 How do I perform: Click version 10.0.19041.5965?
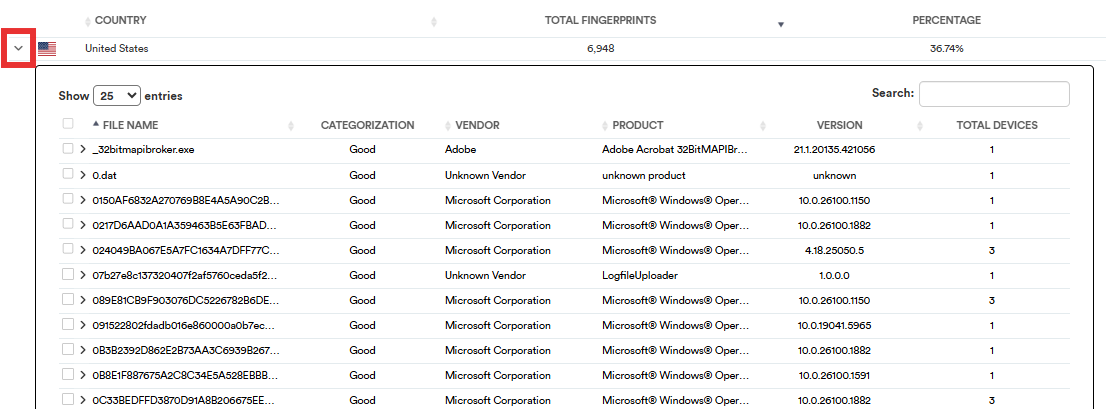click(x=834, y=325)
